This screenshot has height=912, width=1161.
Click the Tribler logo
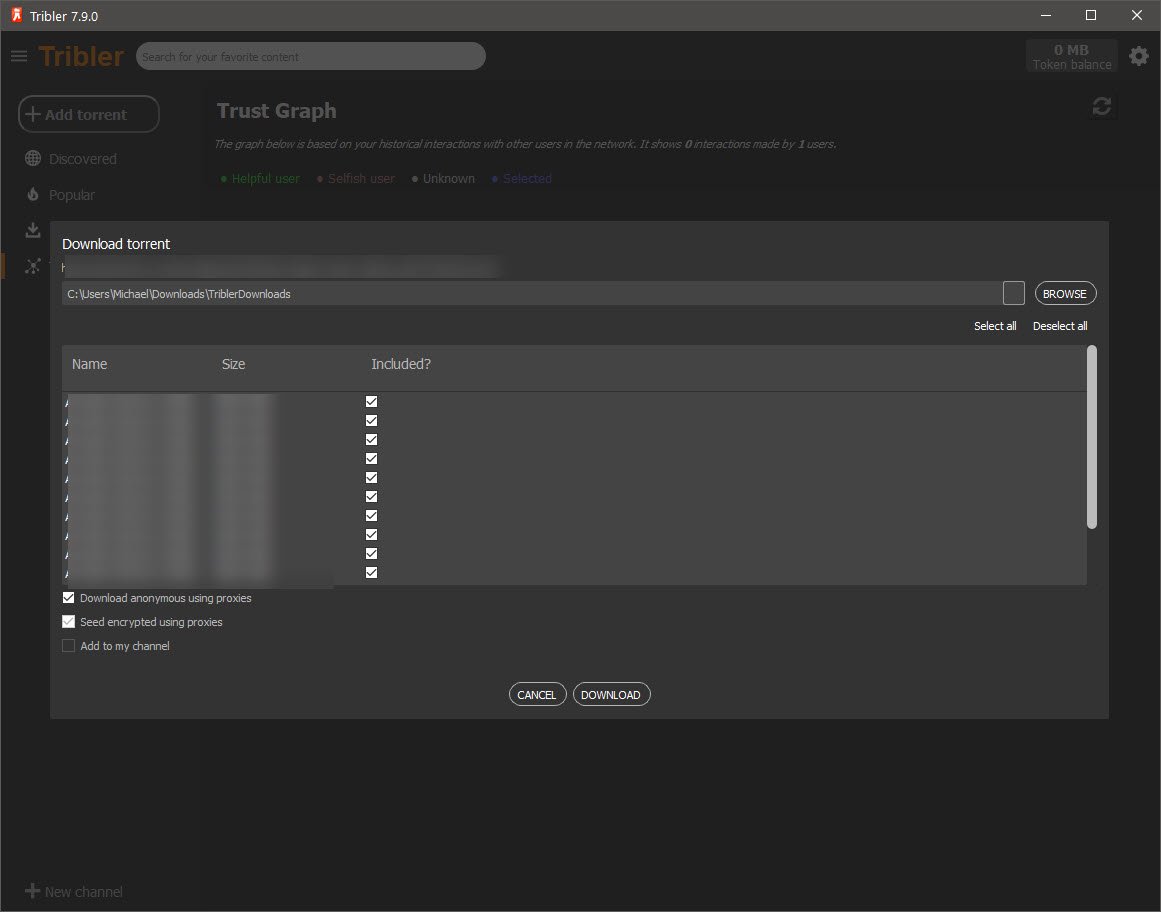point(81,56)
